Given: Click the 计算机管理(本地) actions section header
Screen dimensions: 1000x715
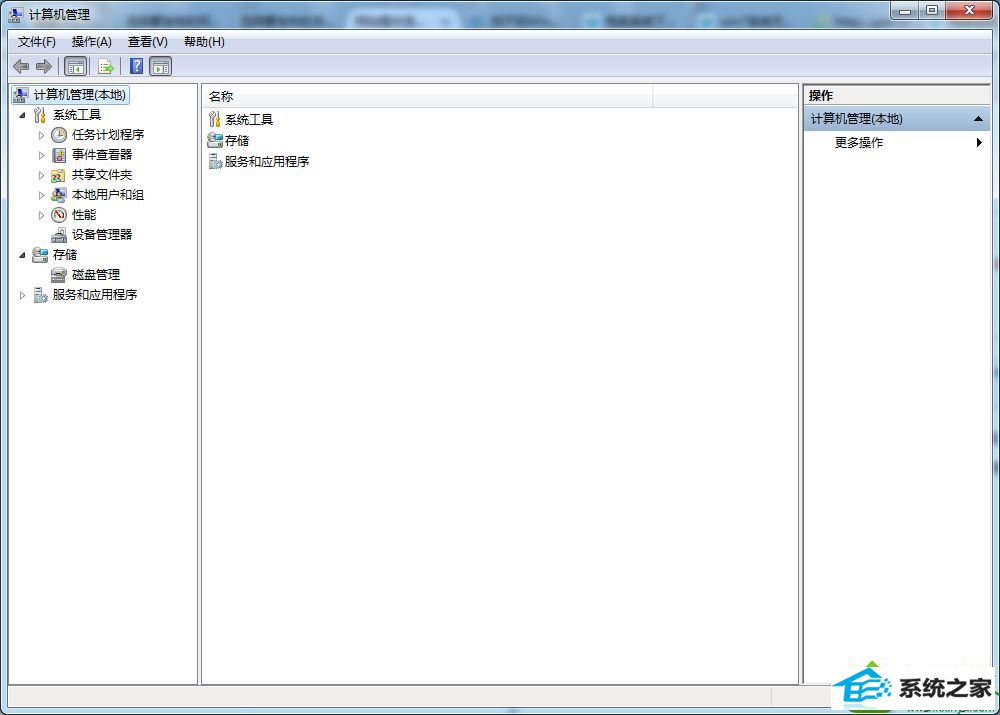Looking at the screenshot, I should 896,119.
